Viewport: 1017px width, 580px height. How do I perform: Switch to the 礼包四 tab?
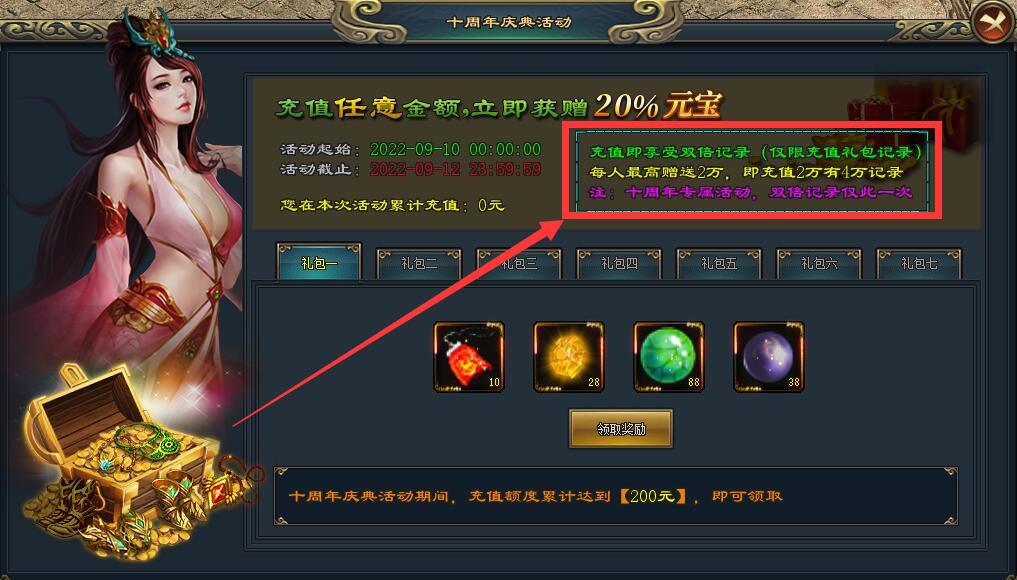point(619,263)
